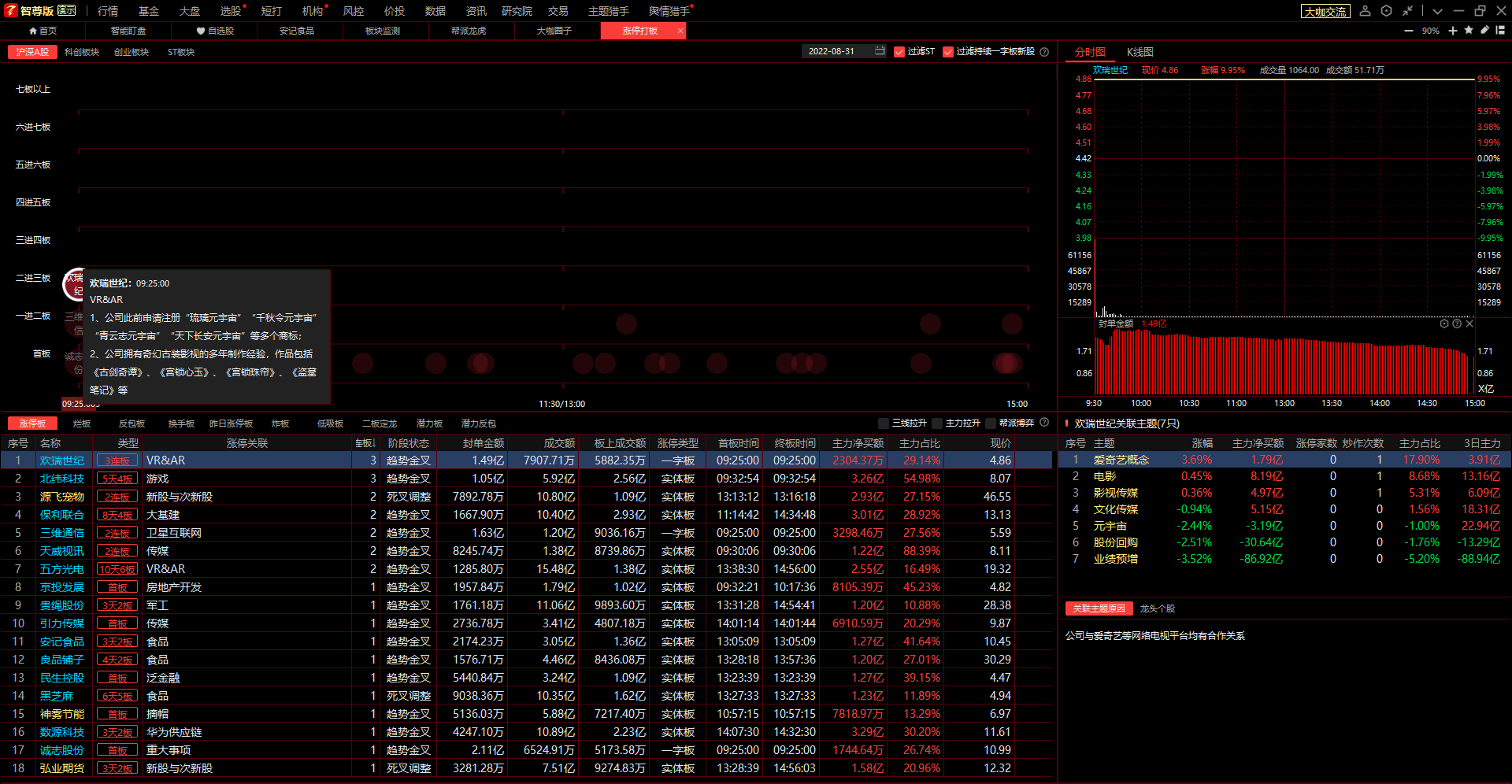
Task: Sort themes by 3日主力 column header
Action: (1482, 443)
